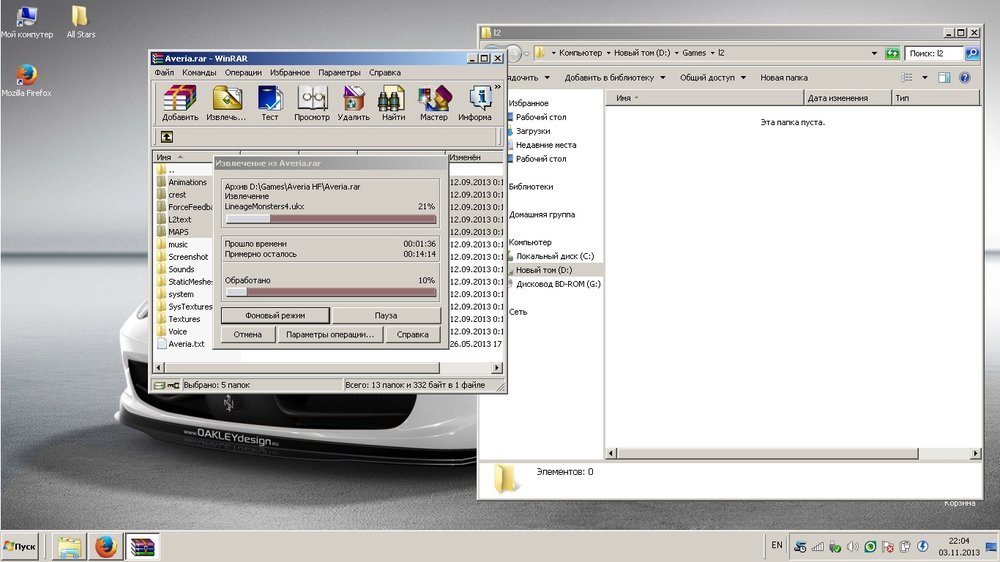Viewport: 1000px width, 562px height.
Task: Click the Explorer help question mark icon
Action: pyautogui.click(x=965, y=77)
